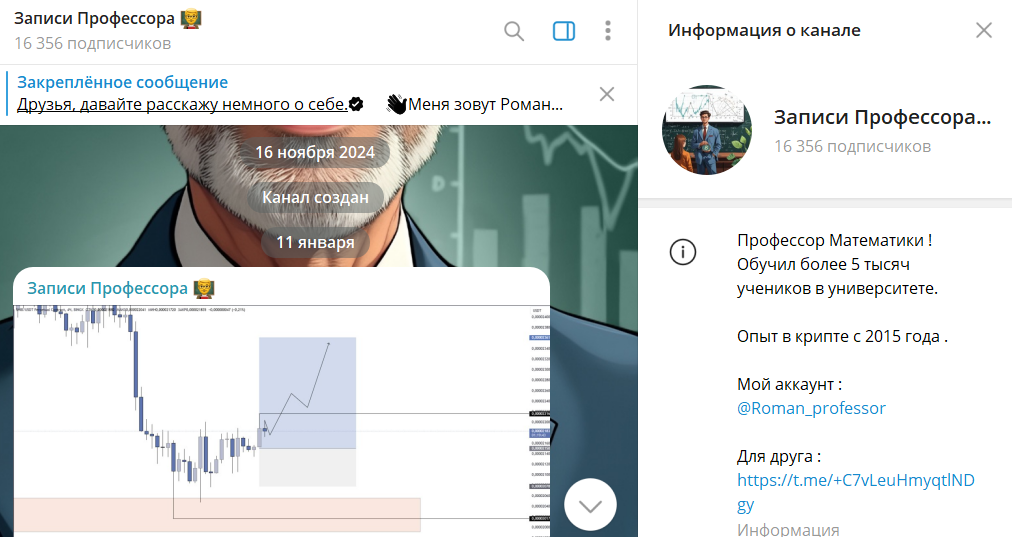Open search in the channel
Viewport: 1012px width, 537px height.
coord(514,31)
